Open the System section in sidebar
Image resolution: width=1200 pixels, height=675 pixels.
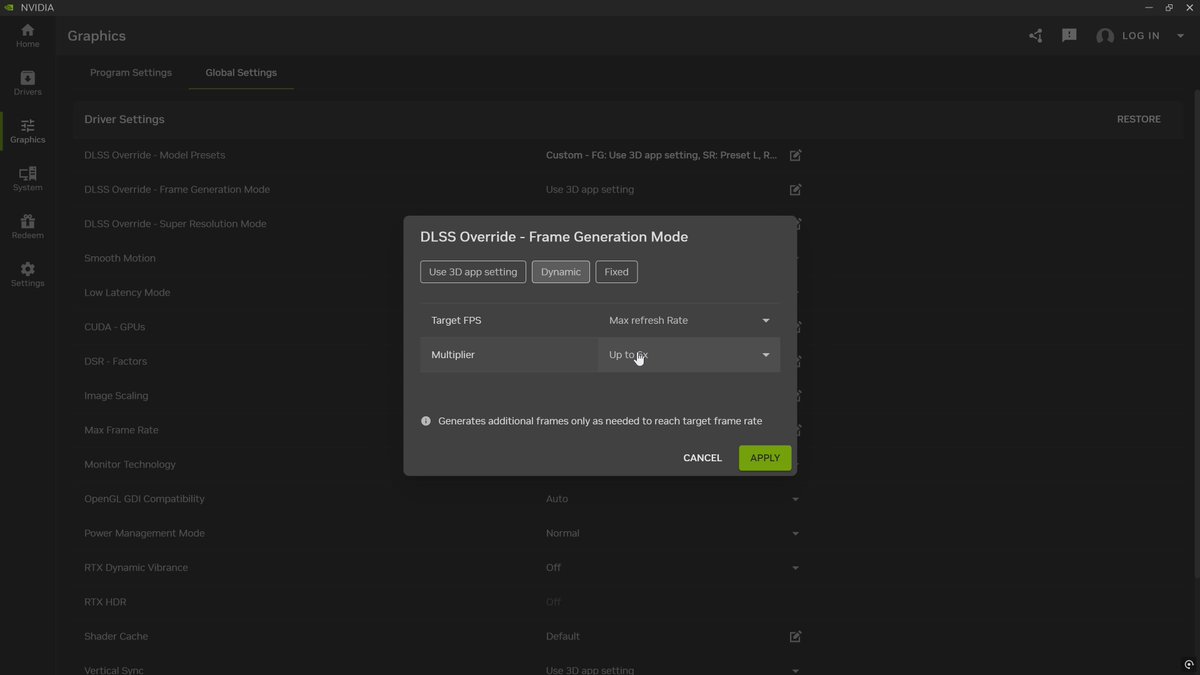click(27, 180)
